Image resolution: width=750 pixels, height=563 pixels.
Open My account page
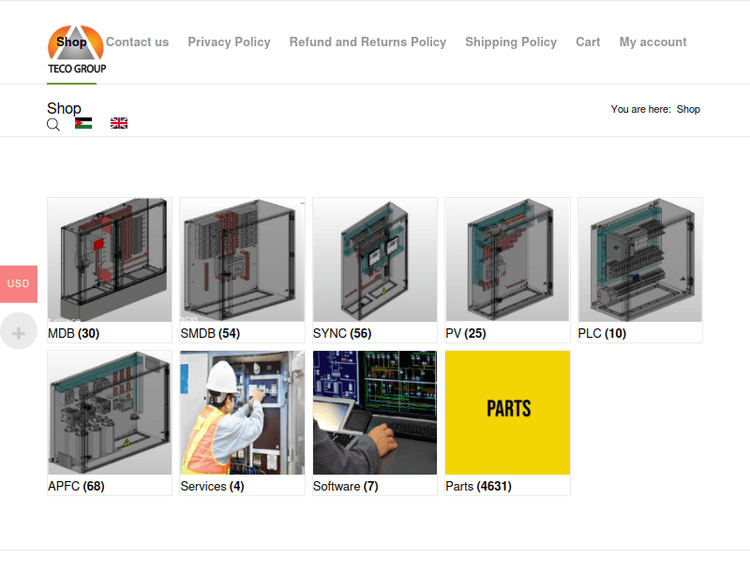click(652, 42)
